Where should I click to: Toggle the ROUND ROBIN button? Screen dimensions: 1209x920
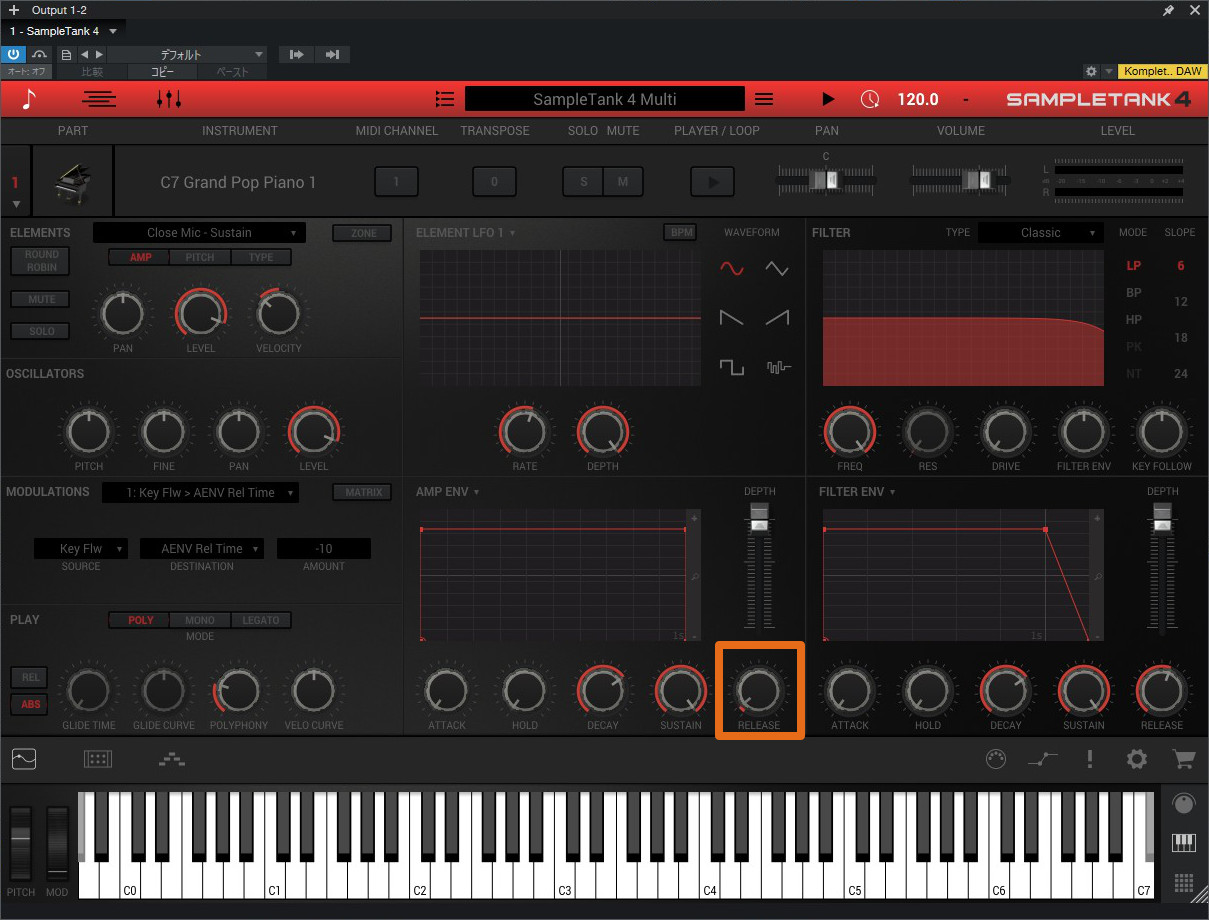42,261
